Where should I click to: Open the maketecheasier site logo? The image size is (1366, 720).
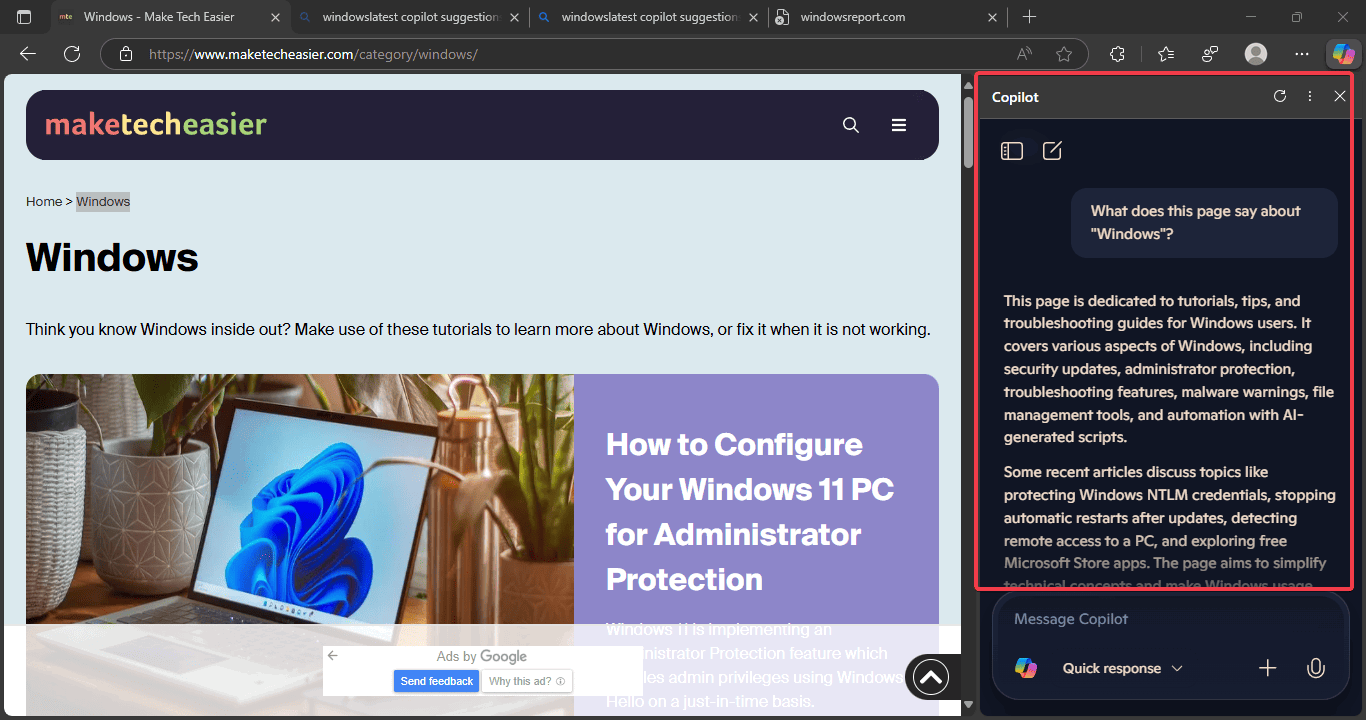tap(156, 125)
